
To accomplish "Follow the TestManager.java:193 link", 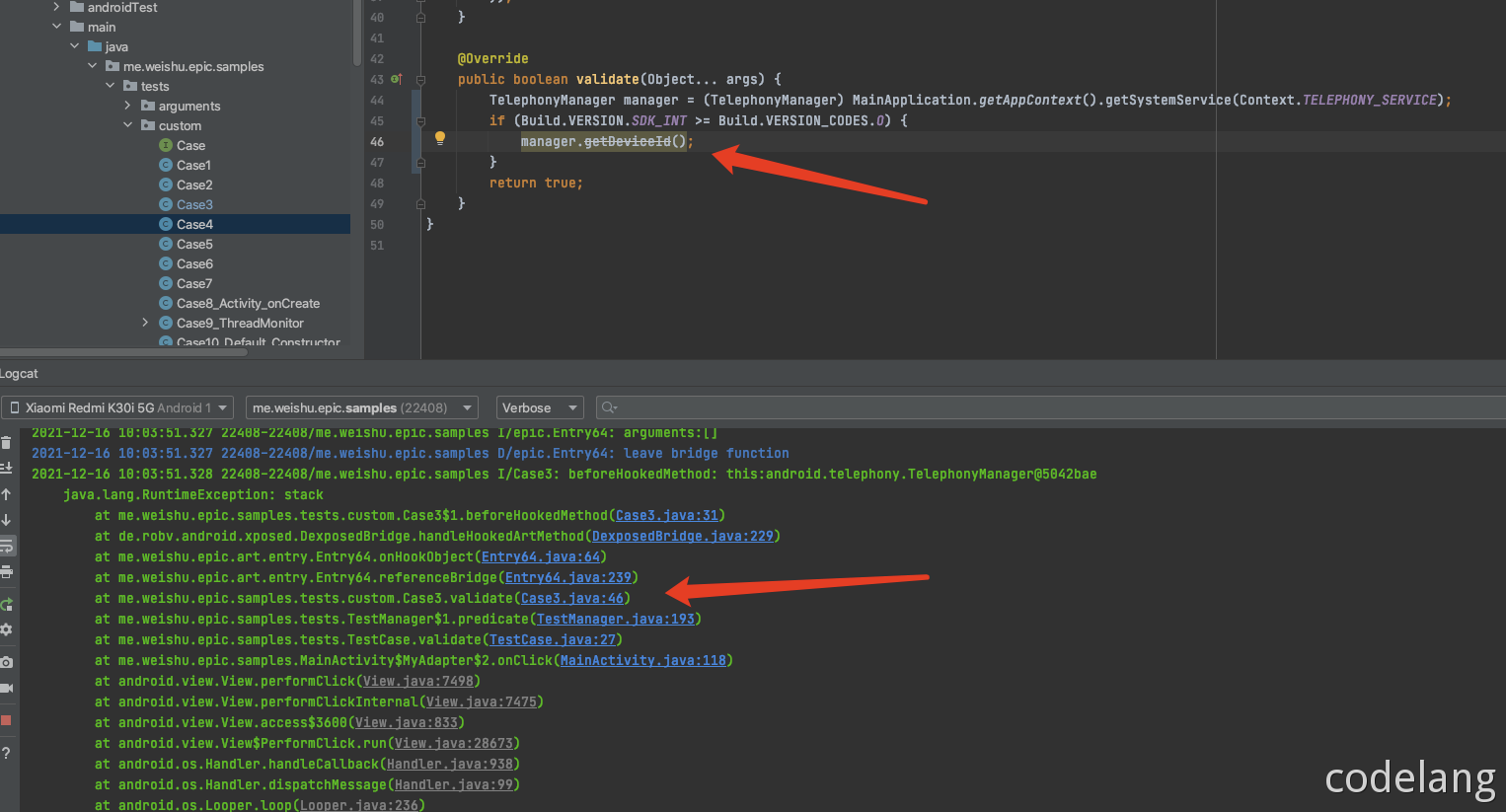I will point(616,619).
